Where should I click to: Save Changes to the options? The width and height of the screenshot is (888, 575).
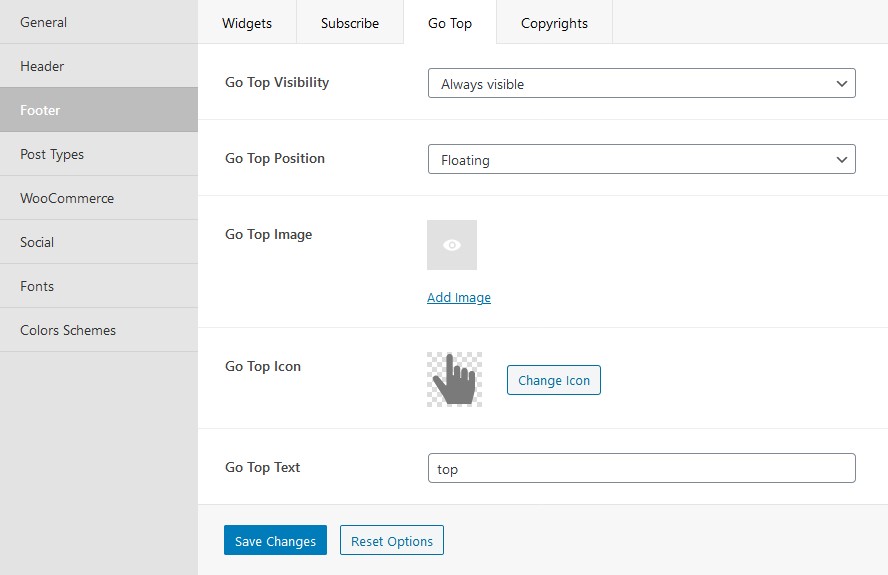pyautogui.click(x=275, y=540)
